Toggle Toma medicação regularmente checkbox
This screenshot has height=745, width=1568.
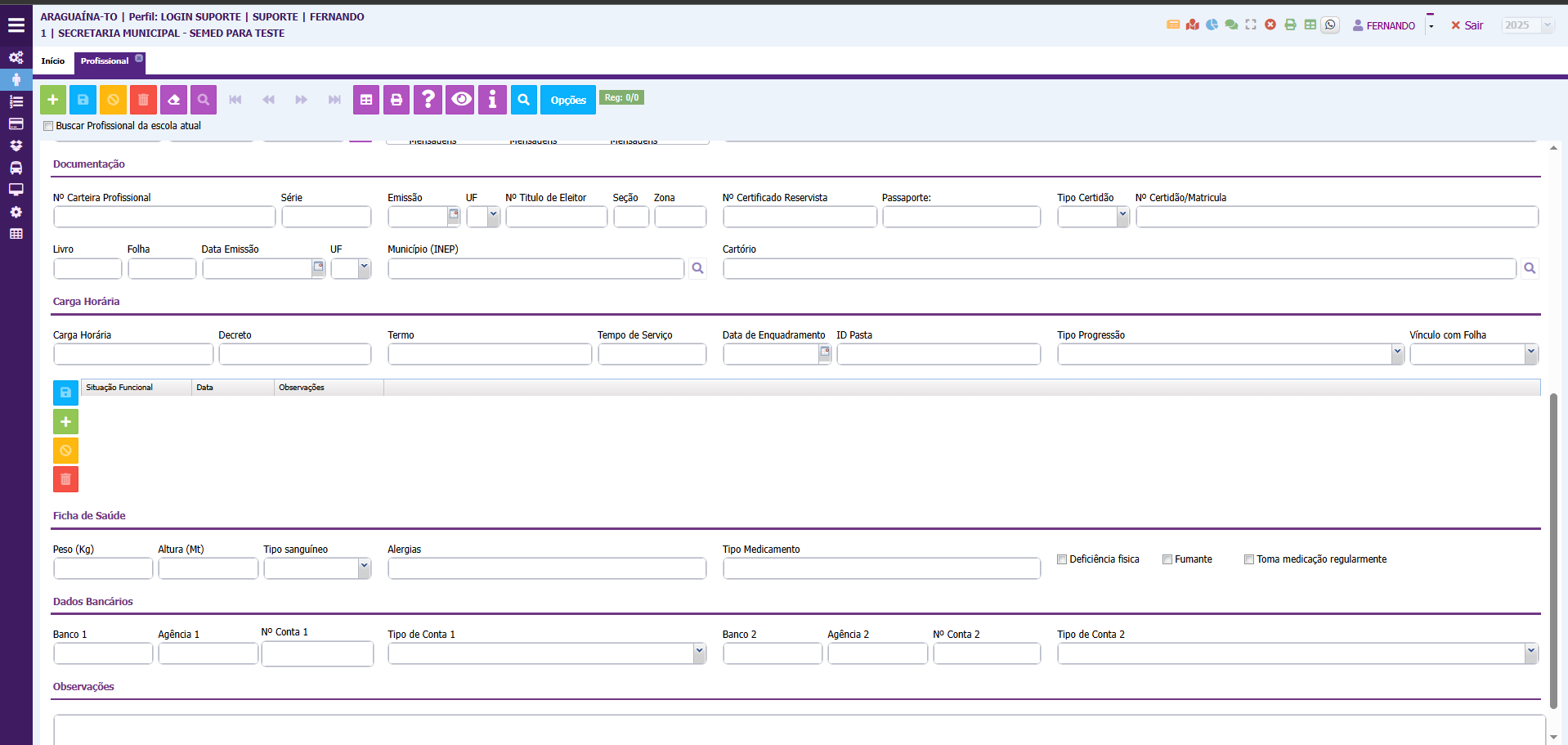[1249, 559]
